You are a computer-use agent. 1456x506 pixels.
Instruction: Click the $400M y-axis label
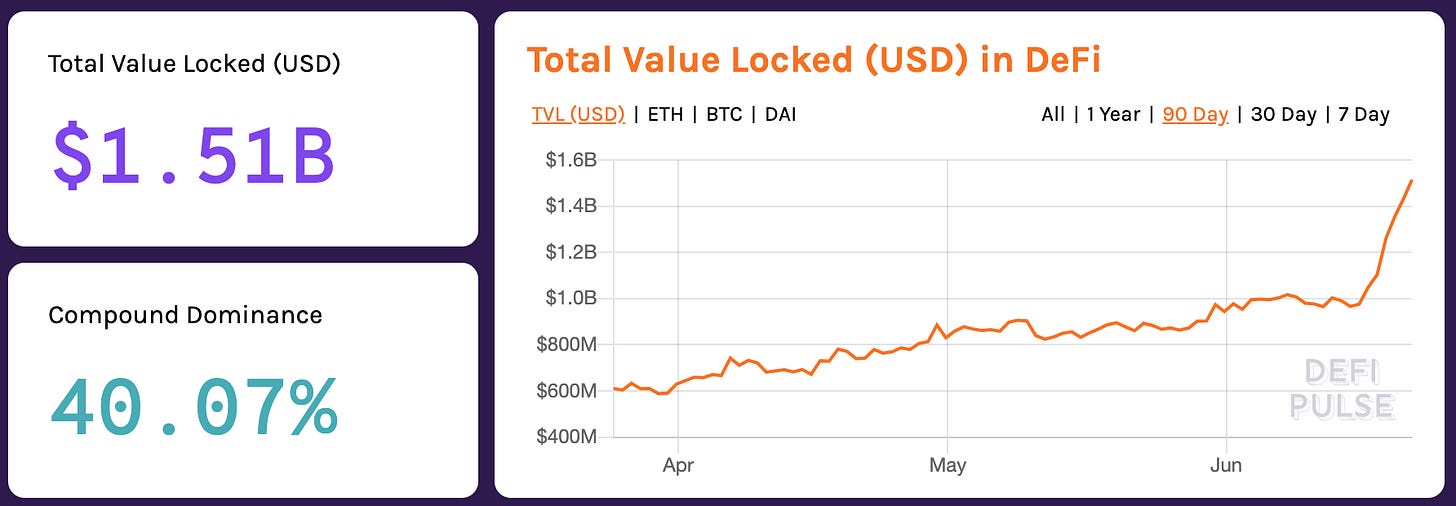click(x=568, y=437)
